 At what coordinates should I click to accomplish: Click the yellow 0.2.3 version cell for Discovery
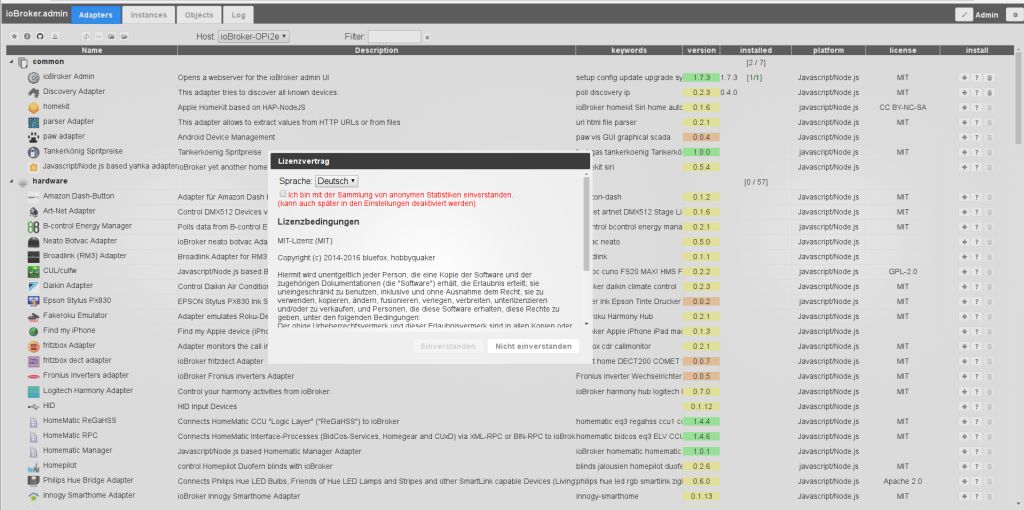pyautogui.click(x=701, y=92)
